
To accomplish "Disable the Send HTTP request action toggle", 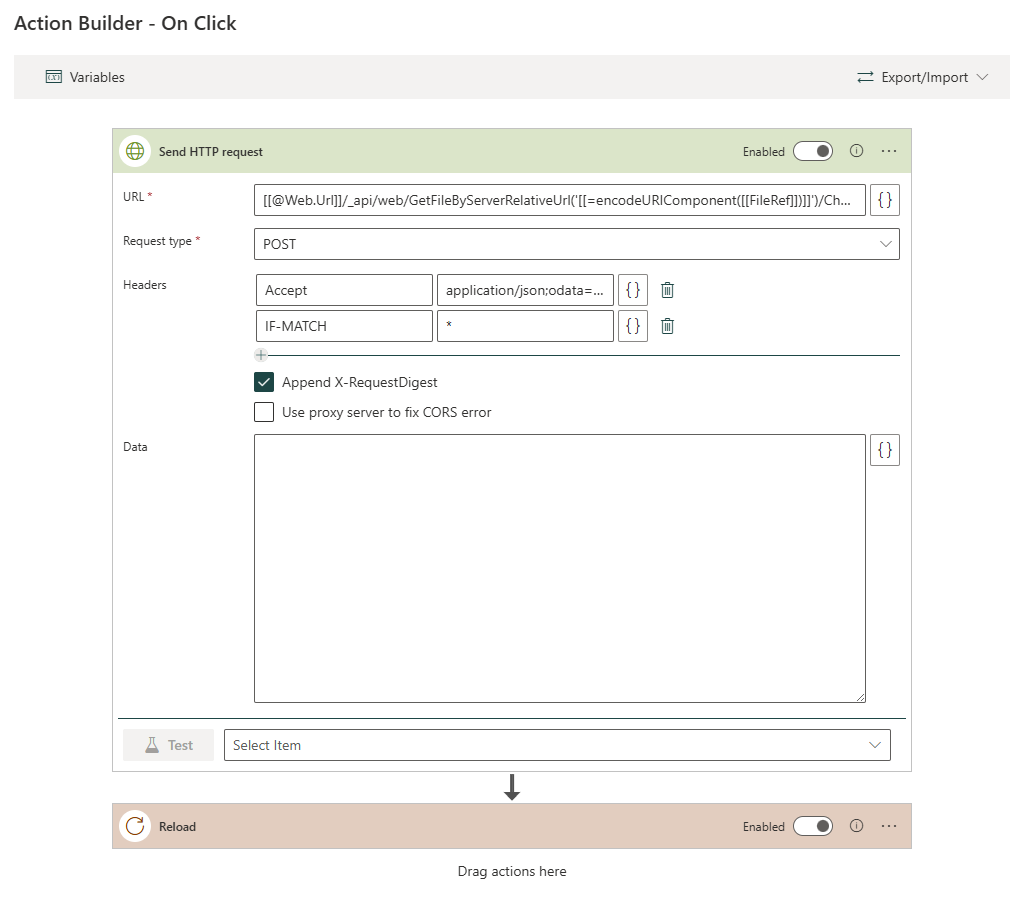I will [x=813, y=151].
